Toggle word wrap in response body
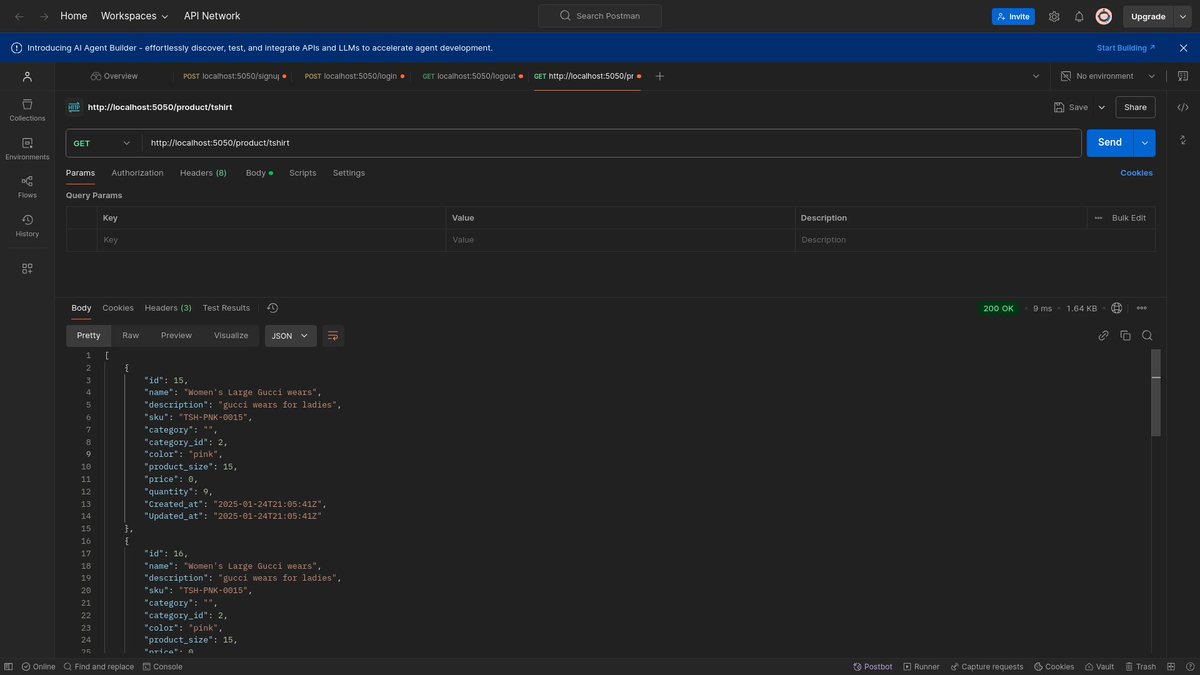1200x675 pixels. 333,336
